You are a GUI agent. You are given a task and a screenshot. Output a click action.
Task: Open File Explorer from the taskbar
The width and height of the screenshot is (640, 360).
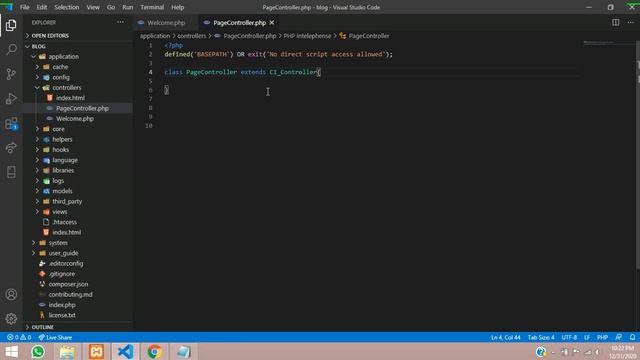pyautogui.click(x=67, y=351)
